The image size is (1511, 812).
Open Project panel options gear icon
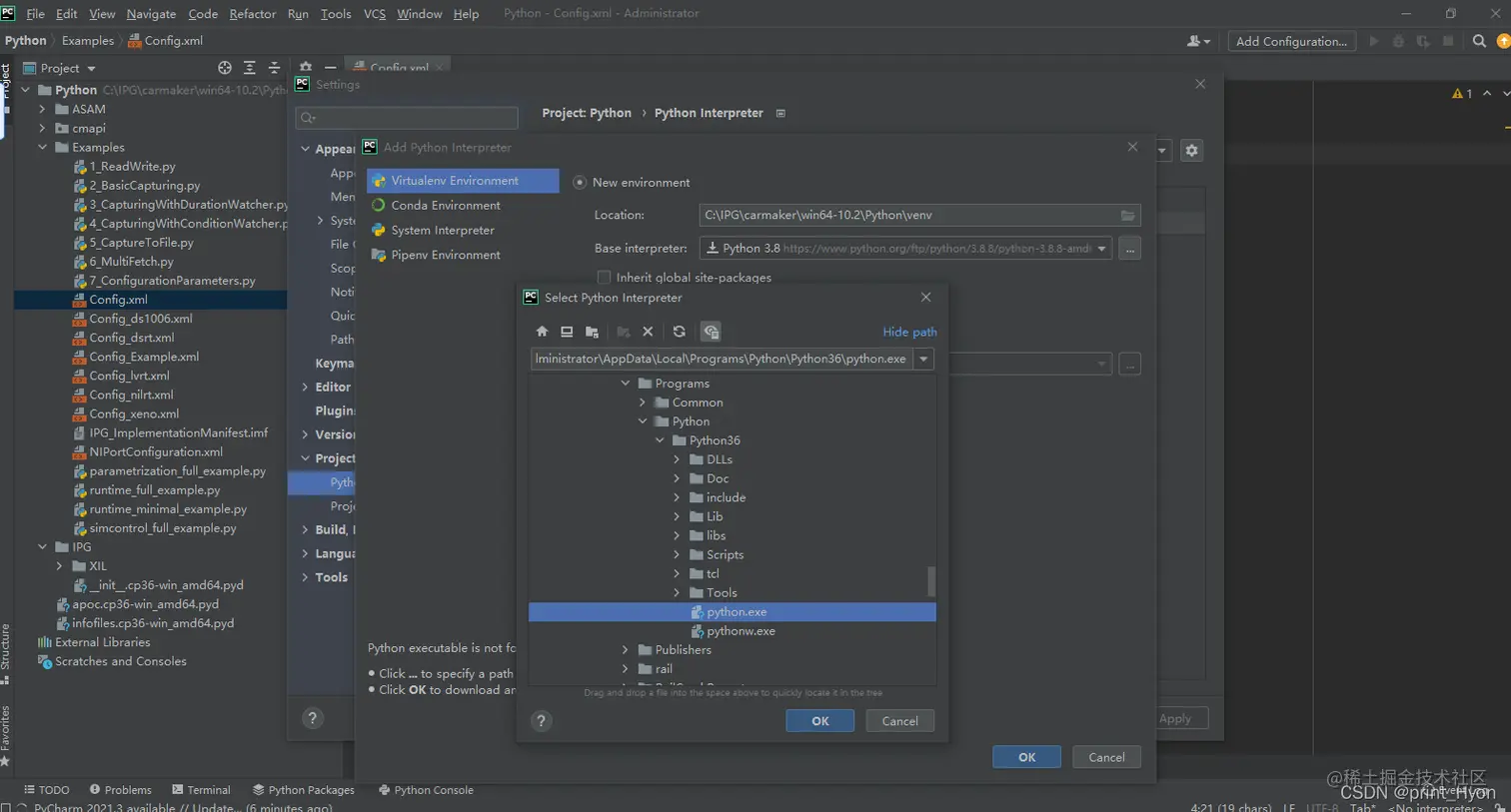coord(306,68)
